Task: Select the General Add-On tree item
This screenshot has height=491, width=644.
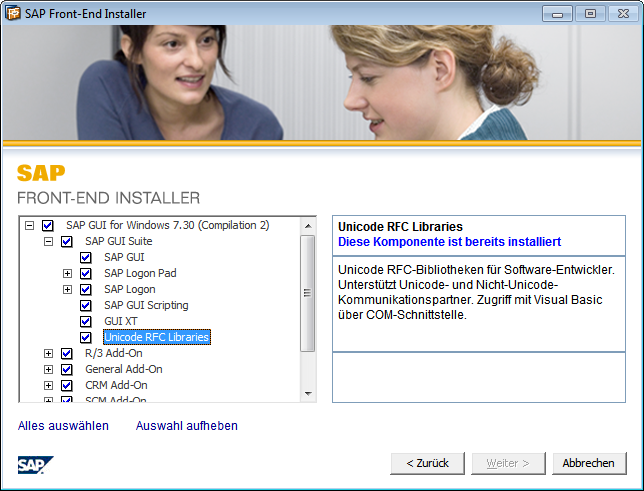Action: click(124, 369)
